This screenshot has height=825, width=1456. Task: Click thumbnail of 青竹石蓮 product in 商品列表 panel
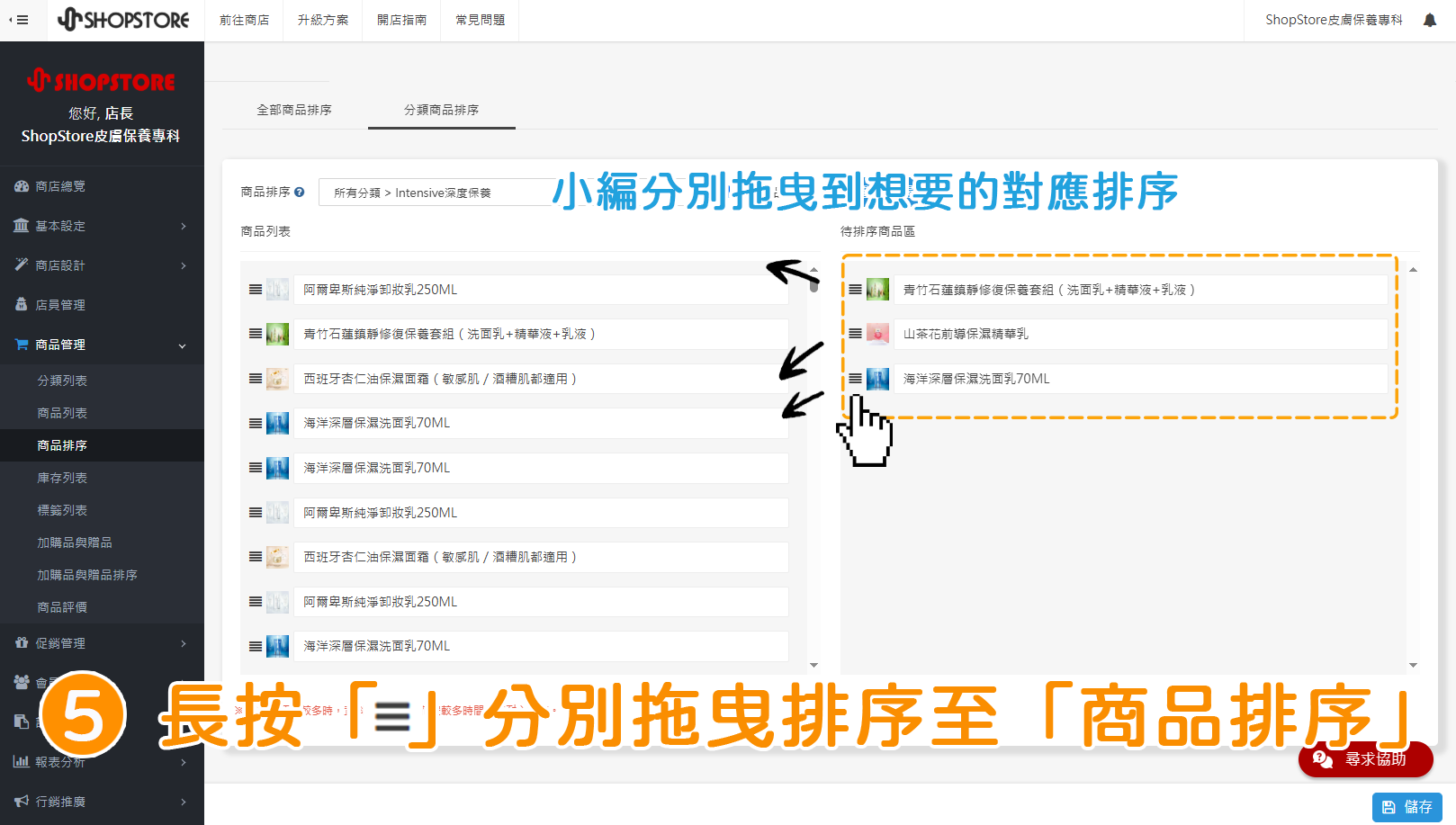pyautogui.click(x=278, y=334)
